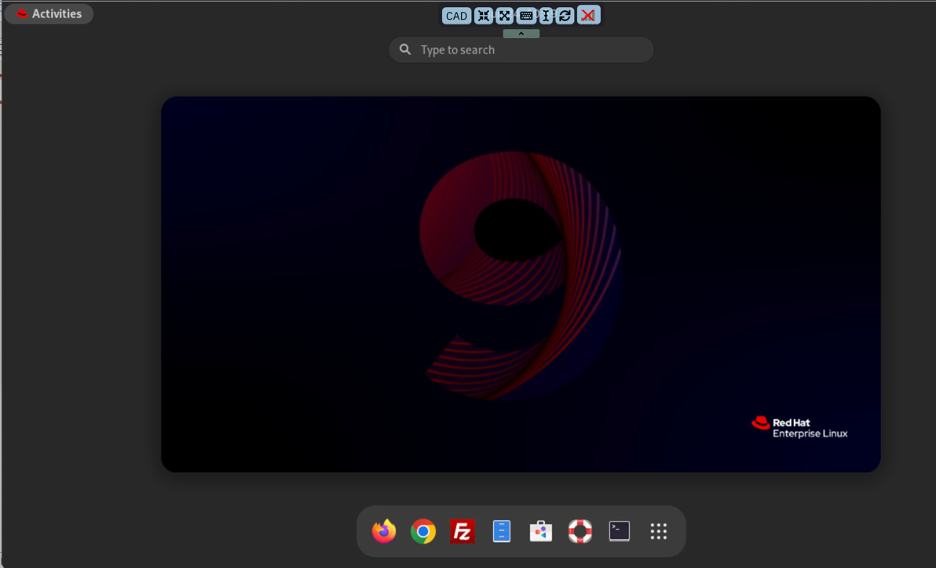
Task: Open the Terminal from the dash
Action: point(619,531)
